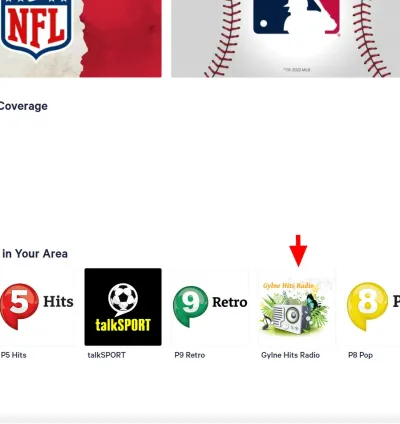400x424 pixels.
Task: Open the MLB batter silhouette logo
Action: point(297,17)
